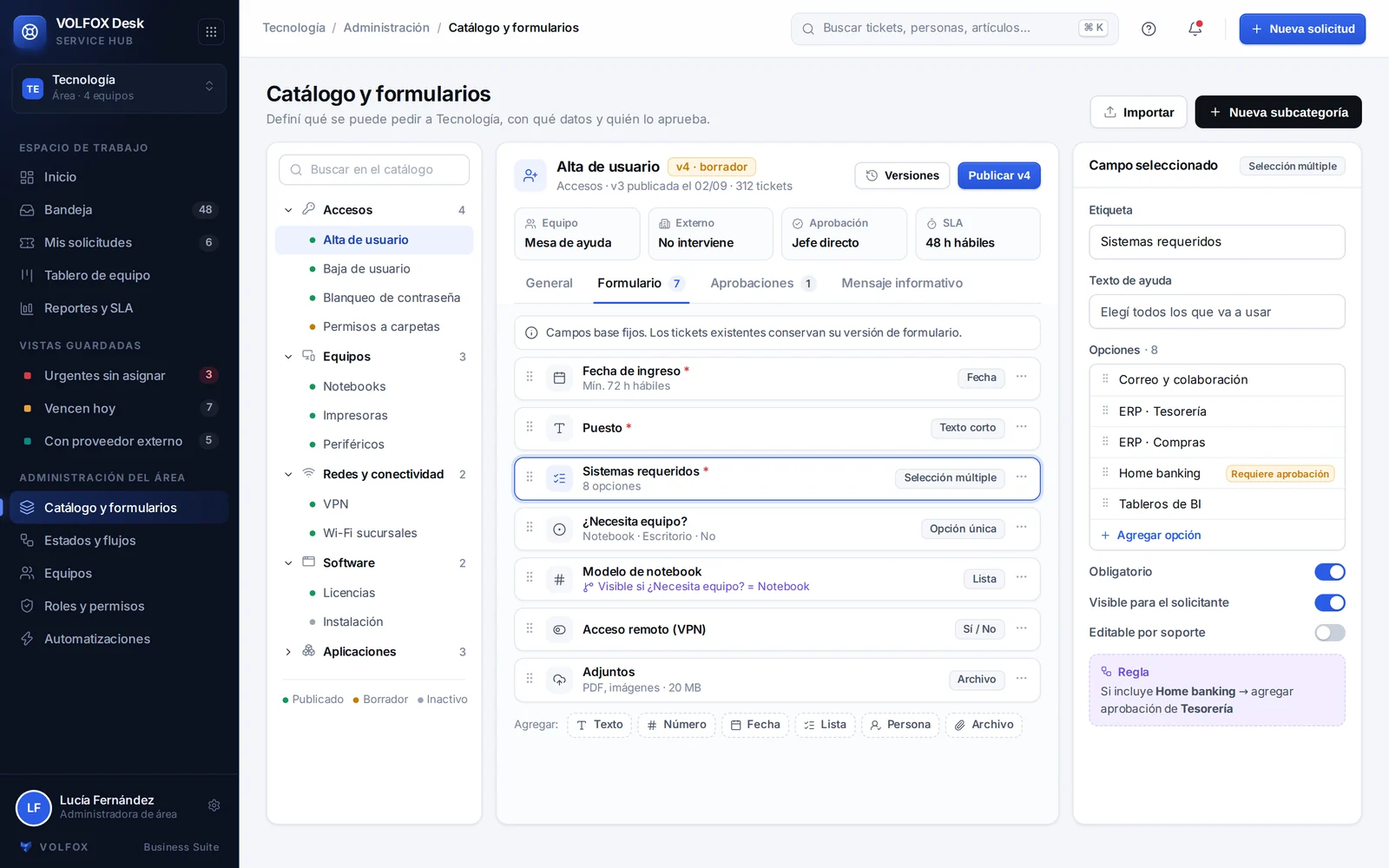Open the Tecnología area switcher
This screenshot has width=1389, height=868.
(x=119, y=88)
